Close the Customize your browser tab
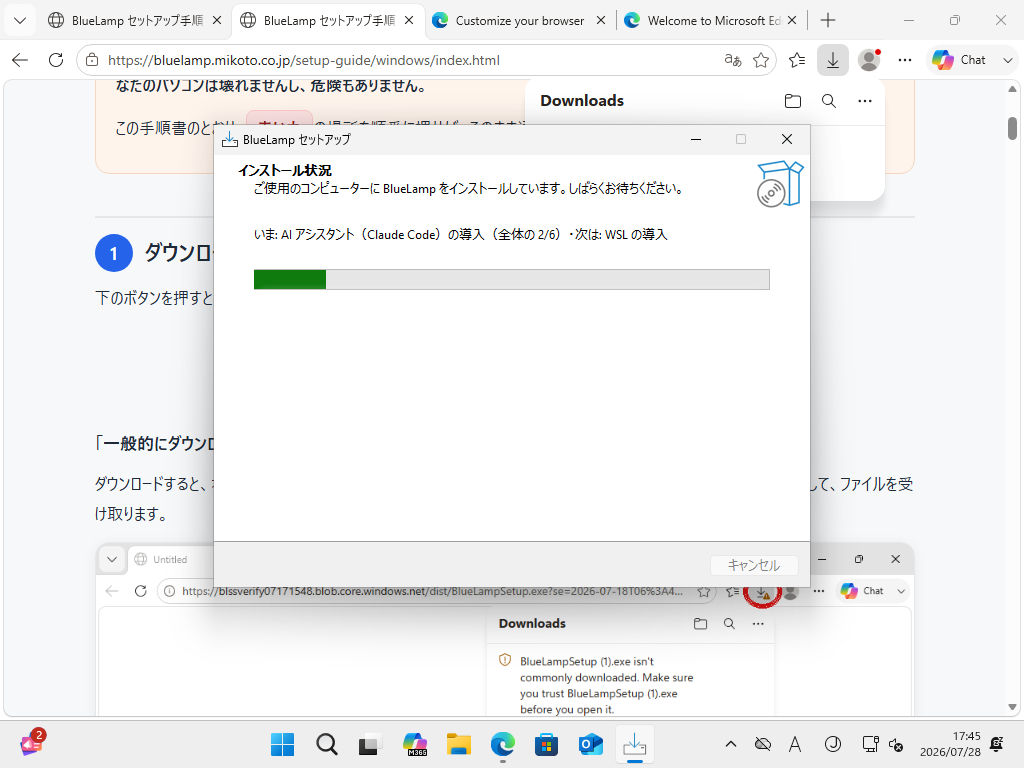 pyautogui.click(x=601, y=20)
